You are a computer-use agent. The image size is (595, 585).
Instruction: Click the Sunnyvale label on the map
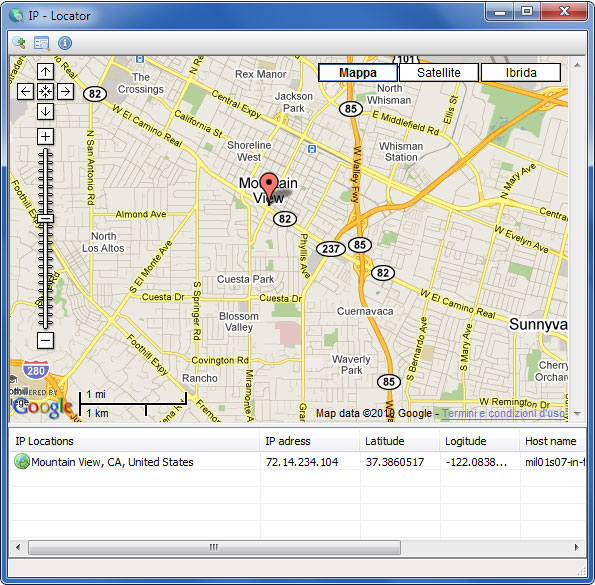pyautogui.click(x=538, y=324)
